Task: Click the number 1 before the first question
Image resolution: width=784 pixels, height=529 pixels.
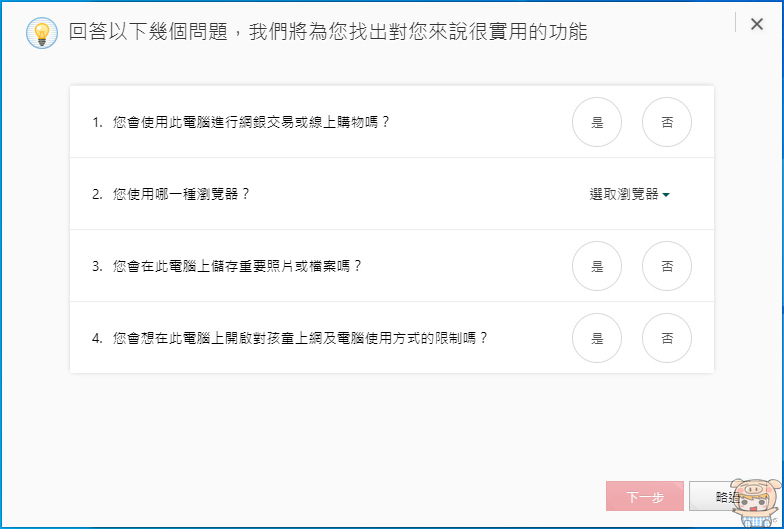Action: tap(96, 122)
